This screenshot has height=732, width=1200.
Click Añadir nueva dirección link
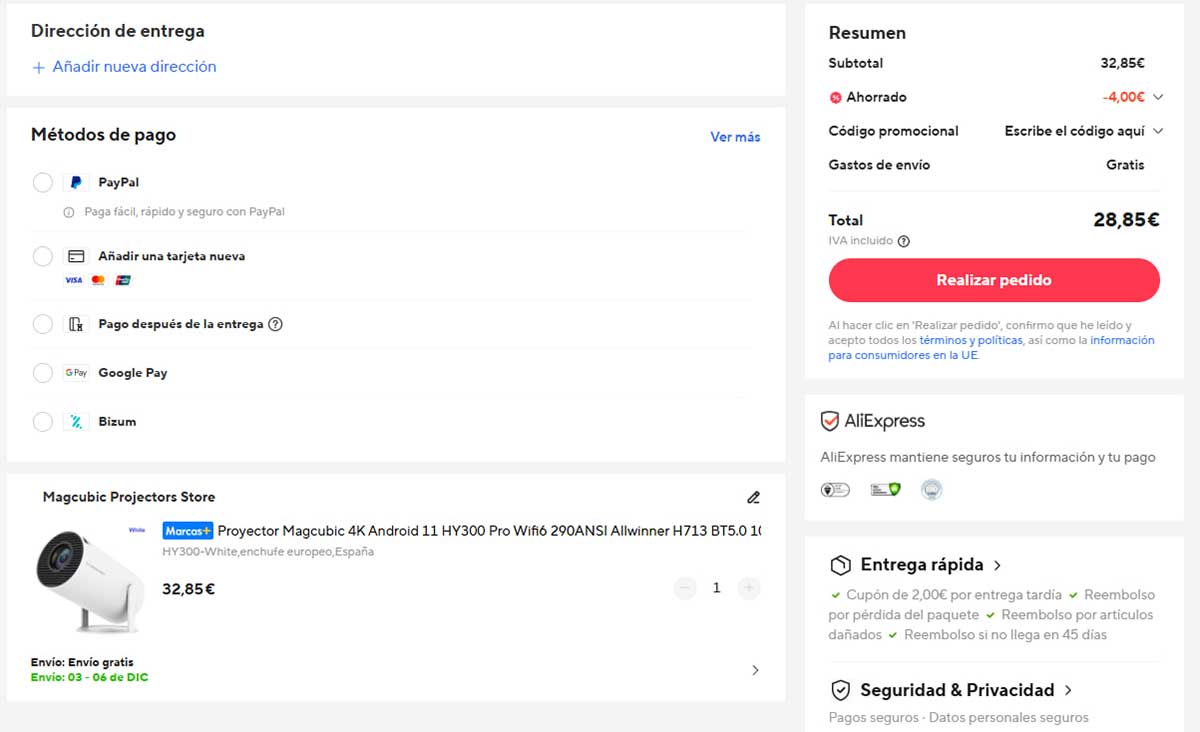(124, 67)
